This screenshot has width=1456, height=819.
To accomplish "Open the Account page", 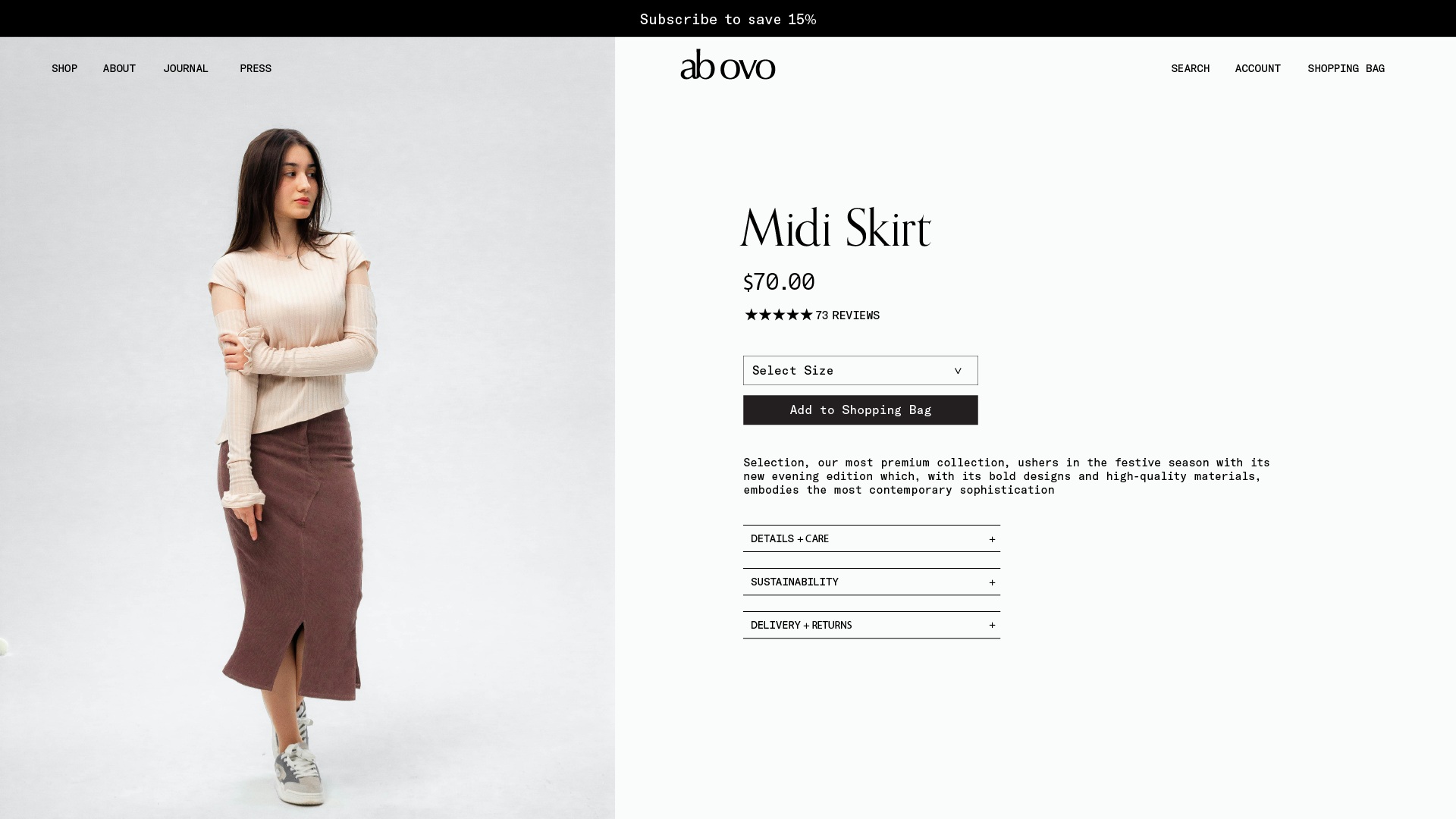I will [x=1257, y=68].
